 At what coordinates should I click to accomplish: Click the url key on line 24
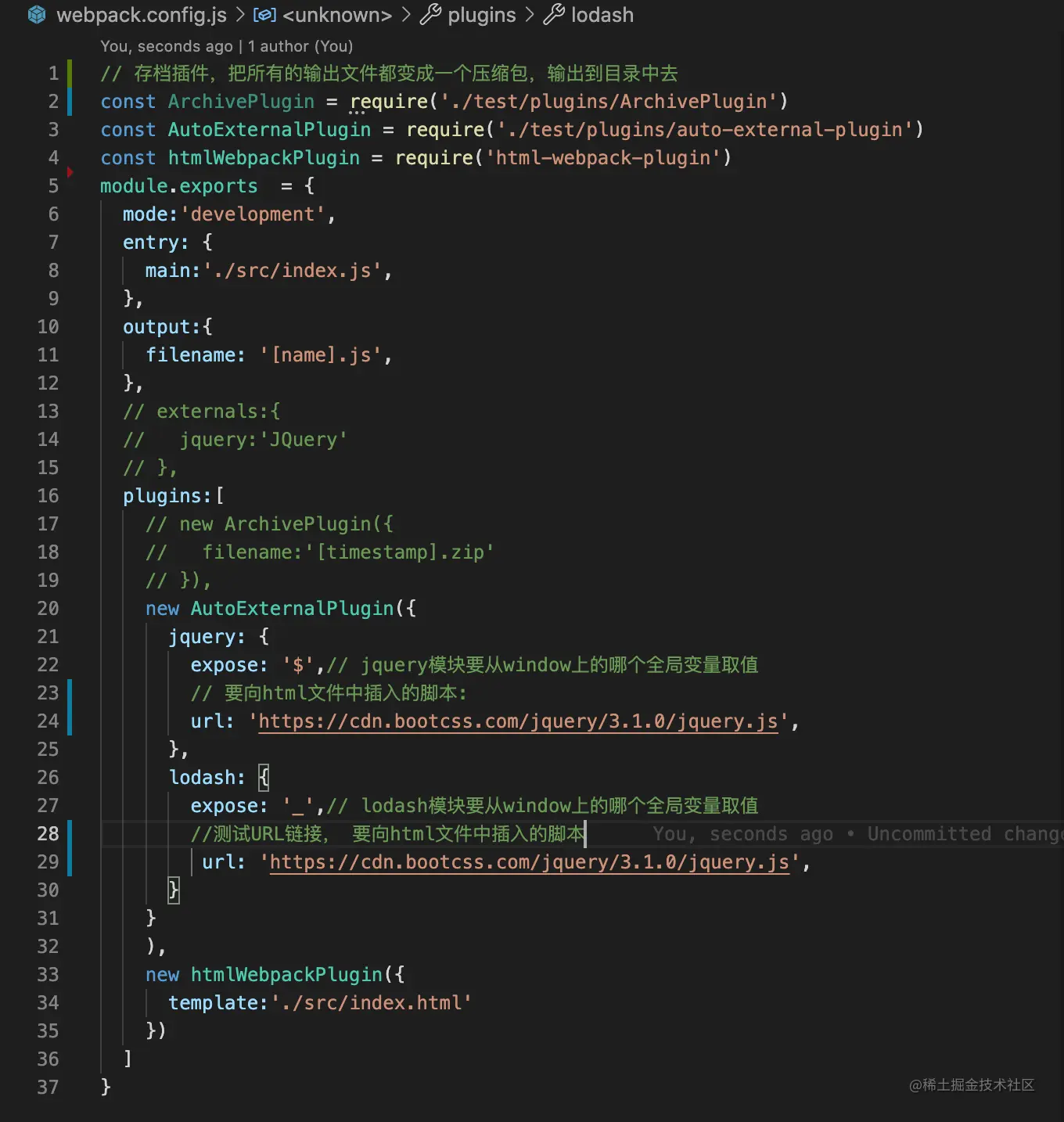[207, 721]
